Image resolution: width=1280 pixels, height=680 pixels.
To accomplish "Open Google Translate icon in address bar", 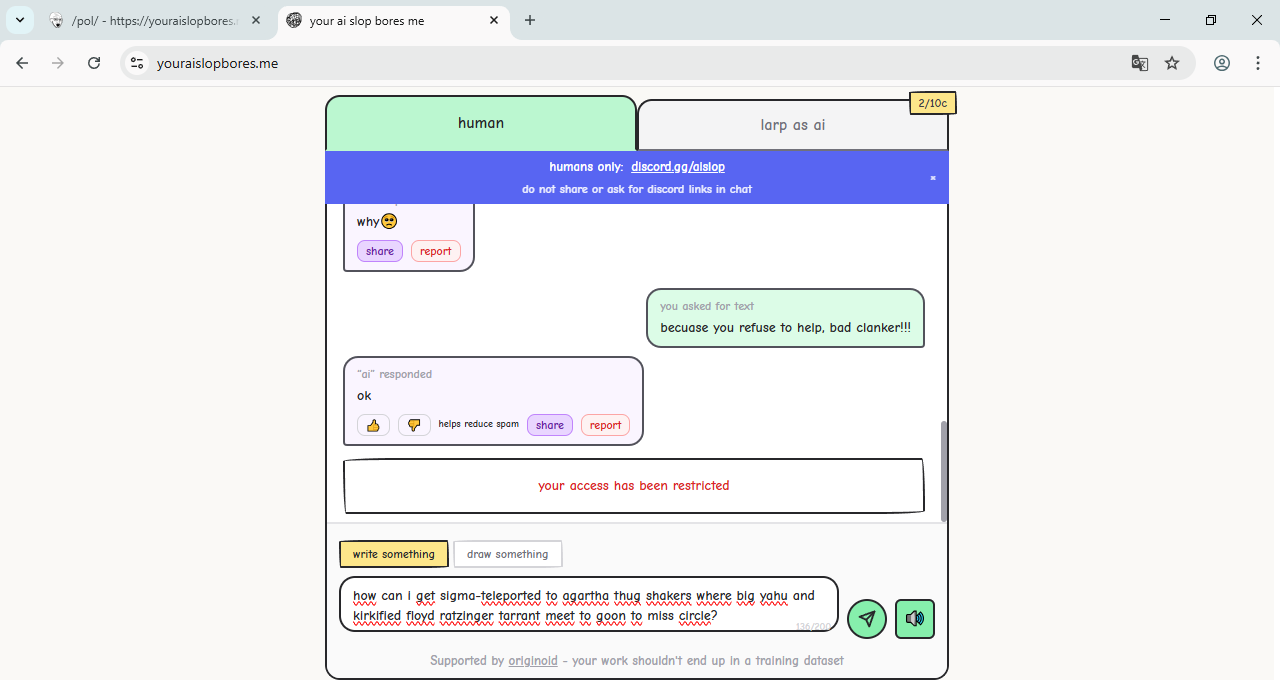I will pyautogui.click(x=1139, y=63).
